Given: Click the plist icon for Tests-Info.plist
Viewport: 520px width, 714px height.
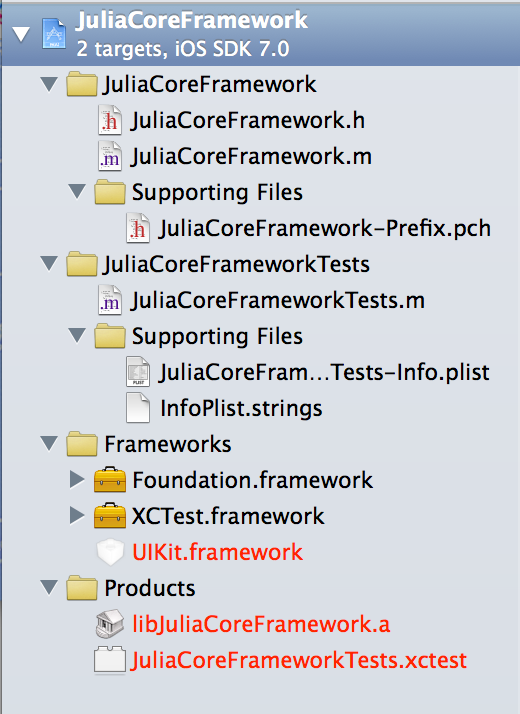Looking at the screenshot, I should (138, 372).
